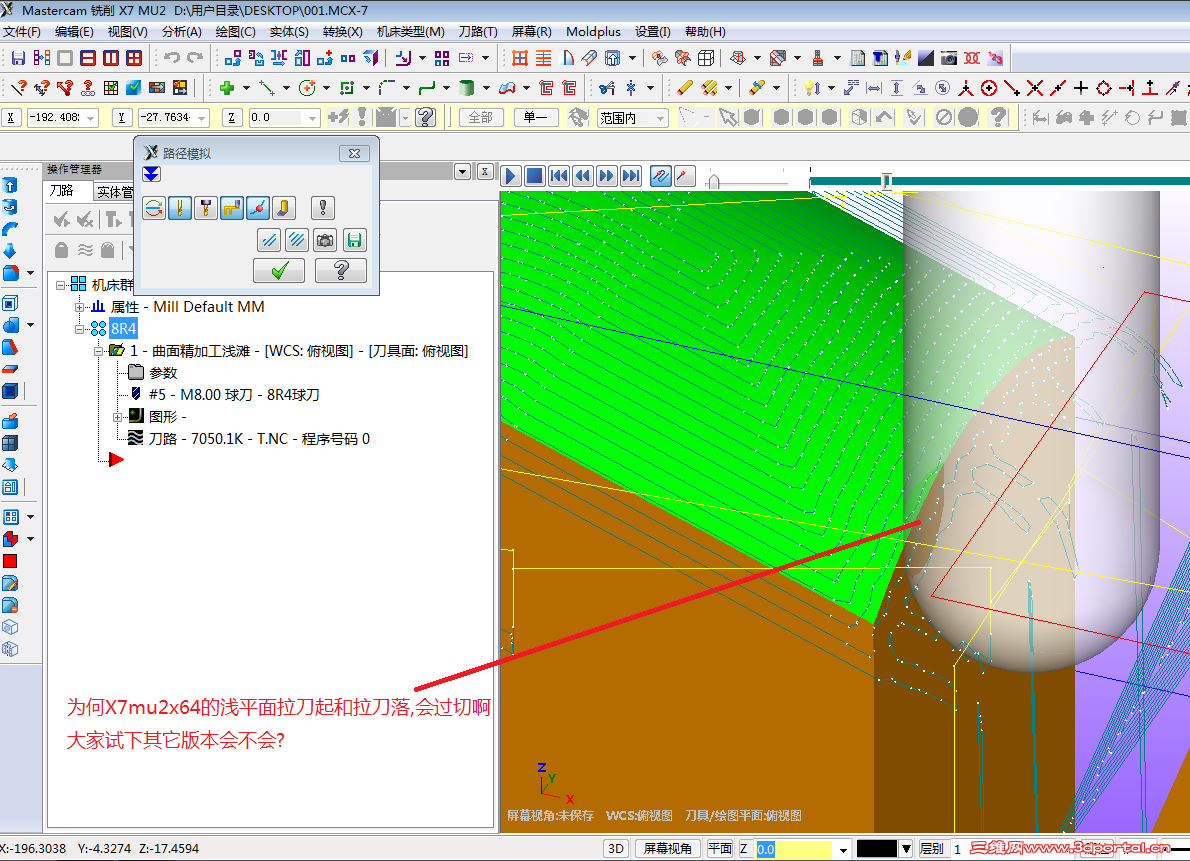Click the Create Line endpoints icon
Image resolution: width=1190 pixels, height=861 pixels.
(266, 88)
